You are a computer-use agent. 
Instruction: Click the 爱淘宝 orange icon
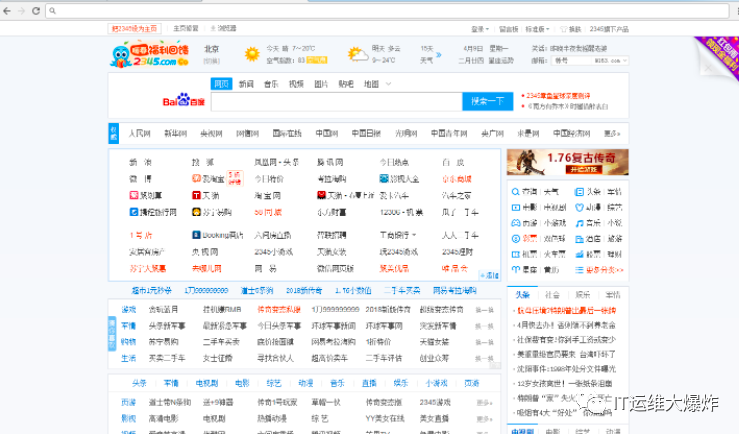[x=196, y=178]
